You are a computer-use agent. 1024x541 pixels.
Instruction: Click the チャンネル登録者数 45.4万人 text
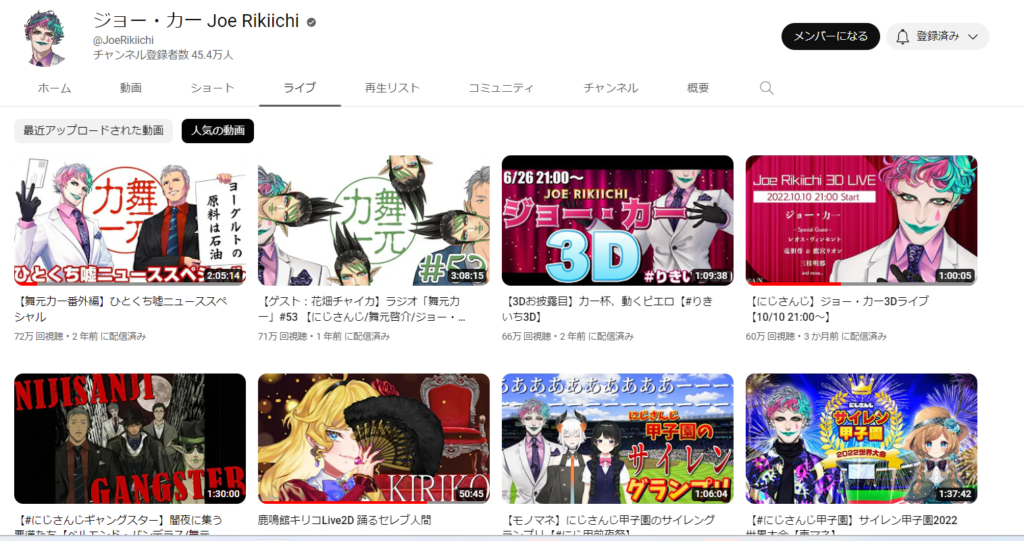[163, 55]
